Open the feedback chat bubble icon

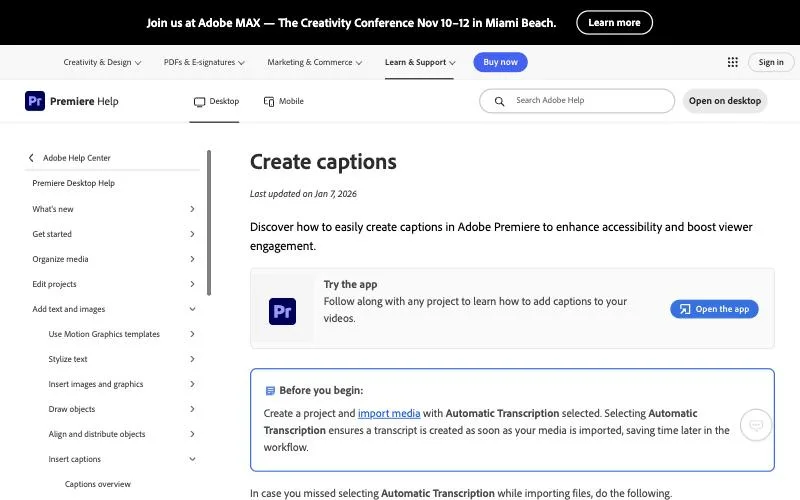pos(756,425)
